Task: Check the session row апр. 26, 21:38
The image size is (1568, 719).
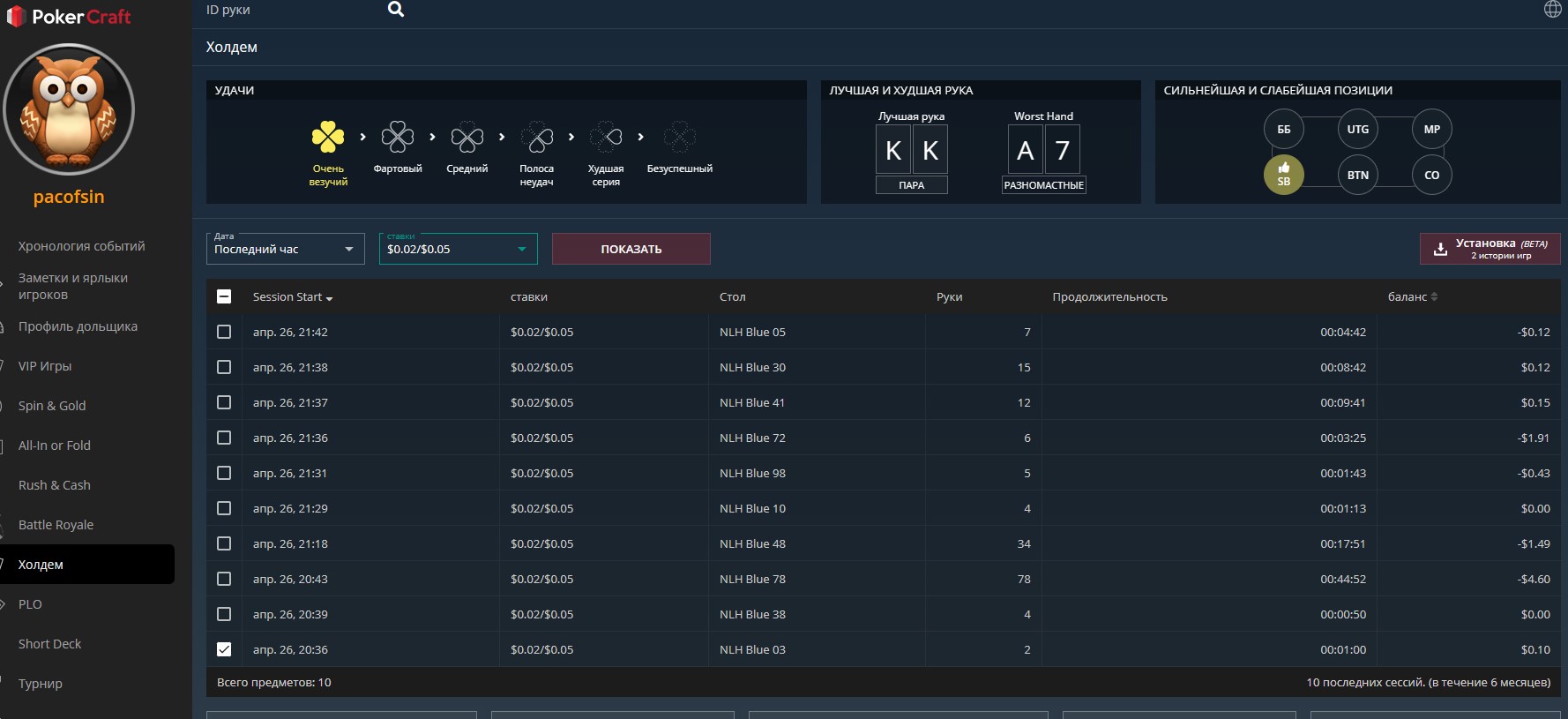Action: [x=224, y=367]
